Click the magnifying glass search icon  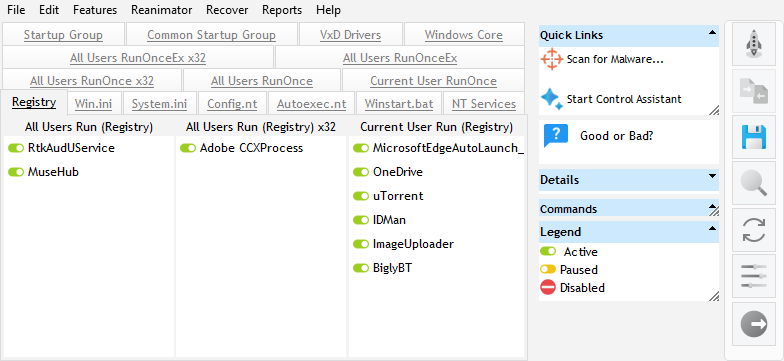click(x=754, y=184)
